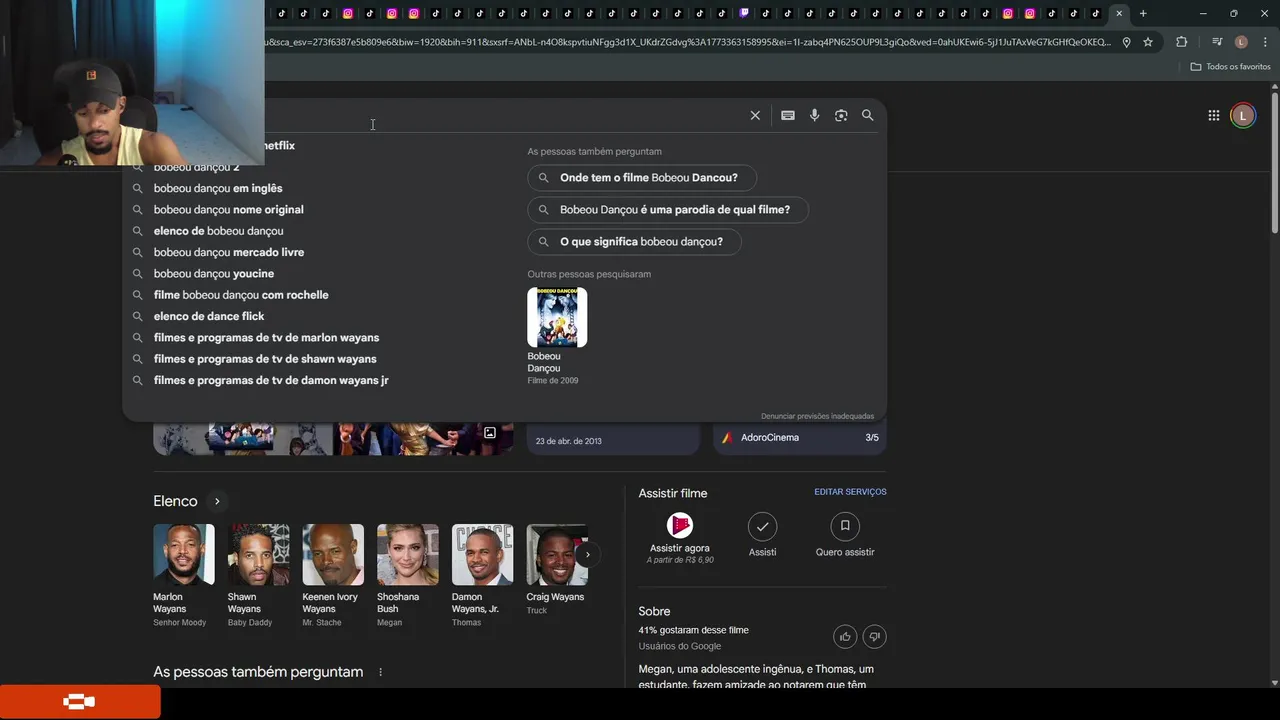This screenshot has width=1280, height=720.
Task: Open the on-screen keyboard input tool
Action: coord(788,116)
